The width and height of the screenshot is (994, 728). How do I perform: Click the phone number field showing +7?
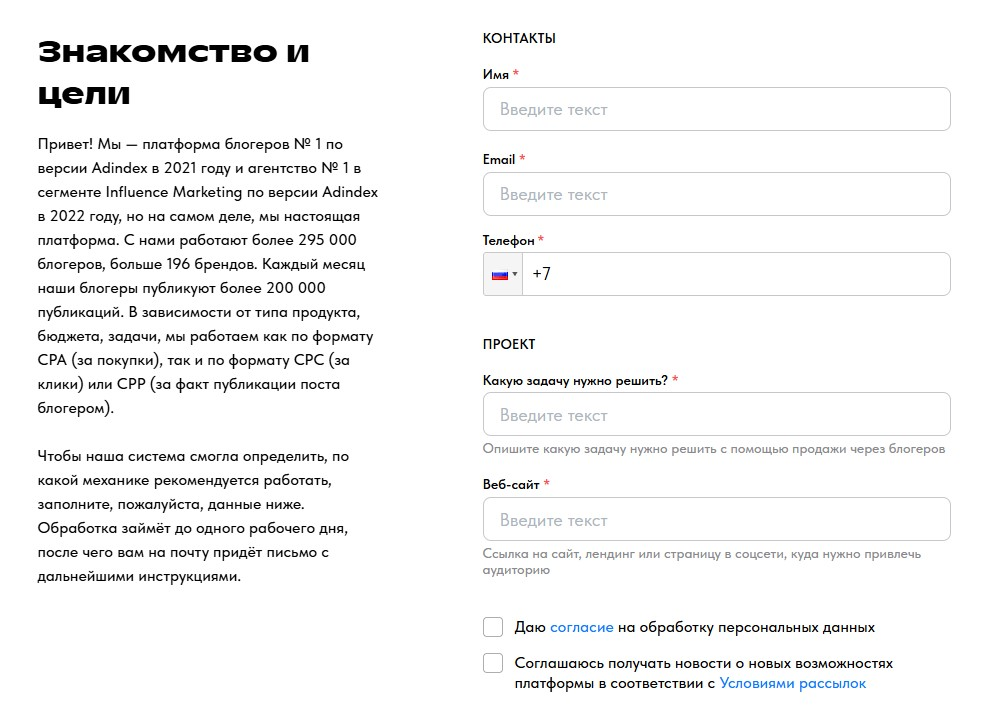(736, 274)
